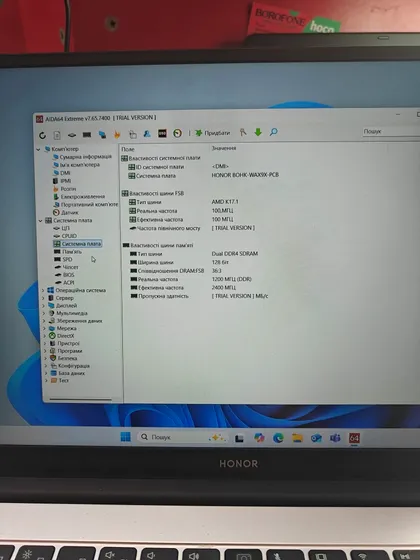This screenshot has height=560, width=420.
Task: Select the CPUID tree item
Action: (65, 236)
